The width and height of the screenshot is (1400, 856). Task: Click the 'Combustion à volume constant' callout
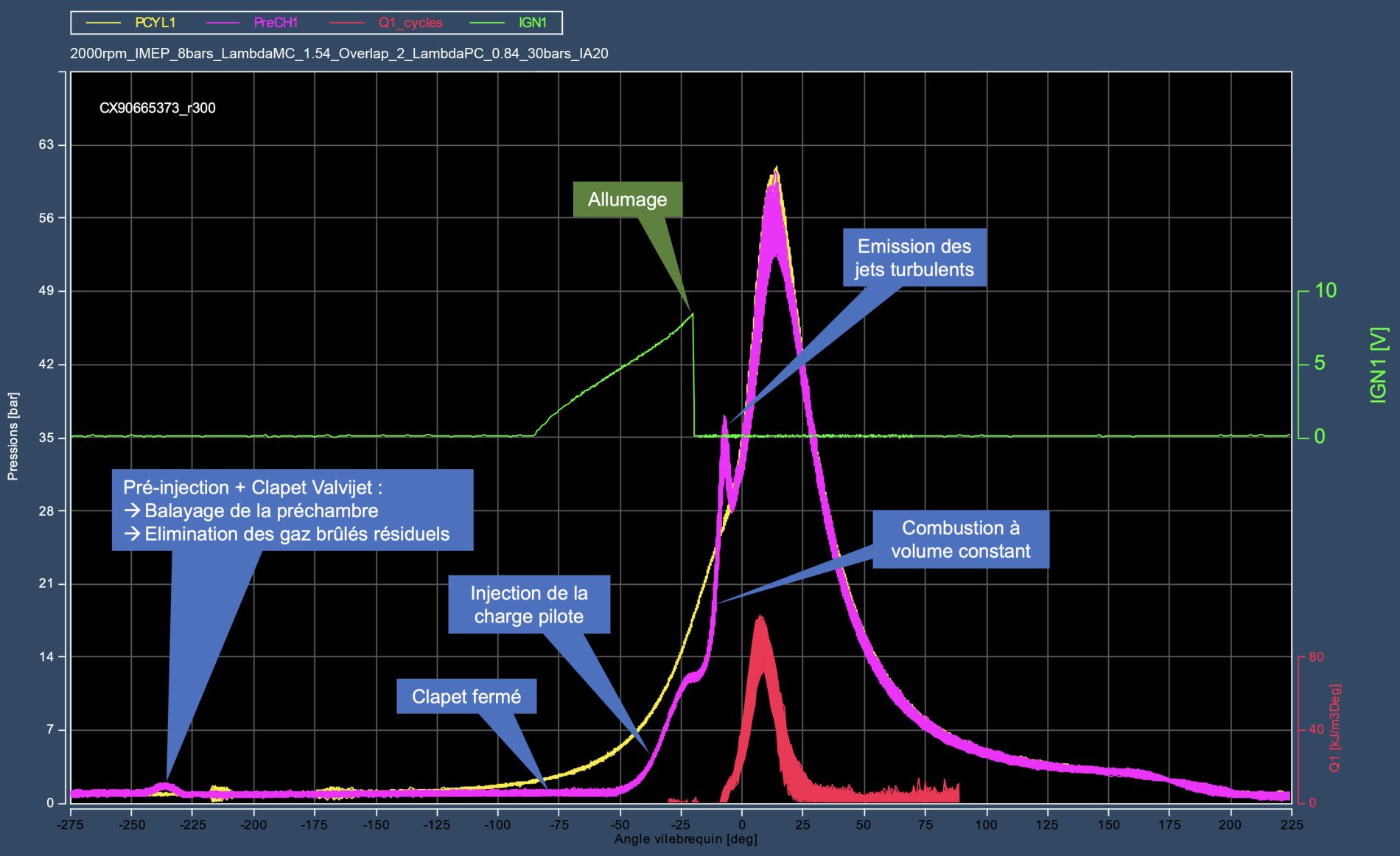pyautogui.click(x=960, y=539)
